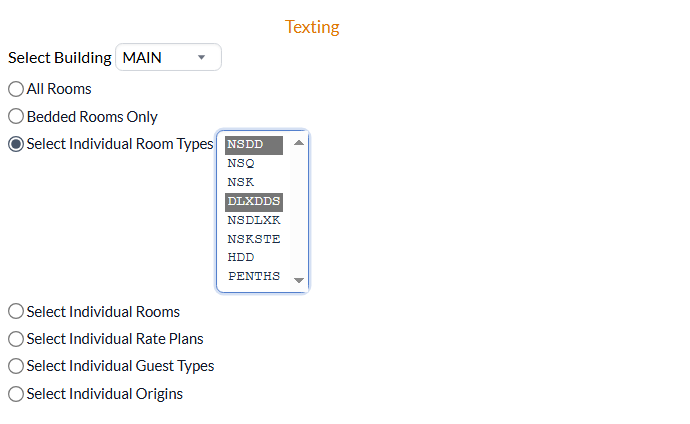The image size is (690, 424).
Task: Select the NSKSTE room type entry
Action: click(x=254, y=239)
